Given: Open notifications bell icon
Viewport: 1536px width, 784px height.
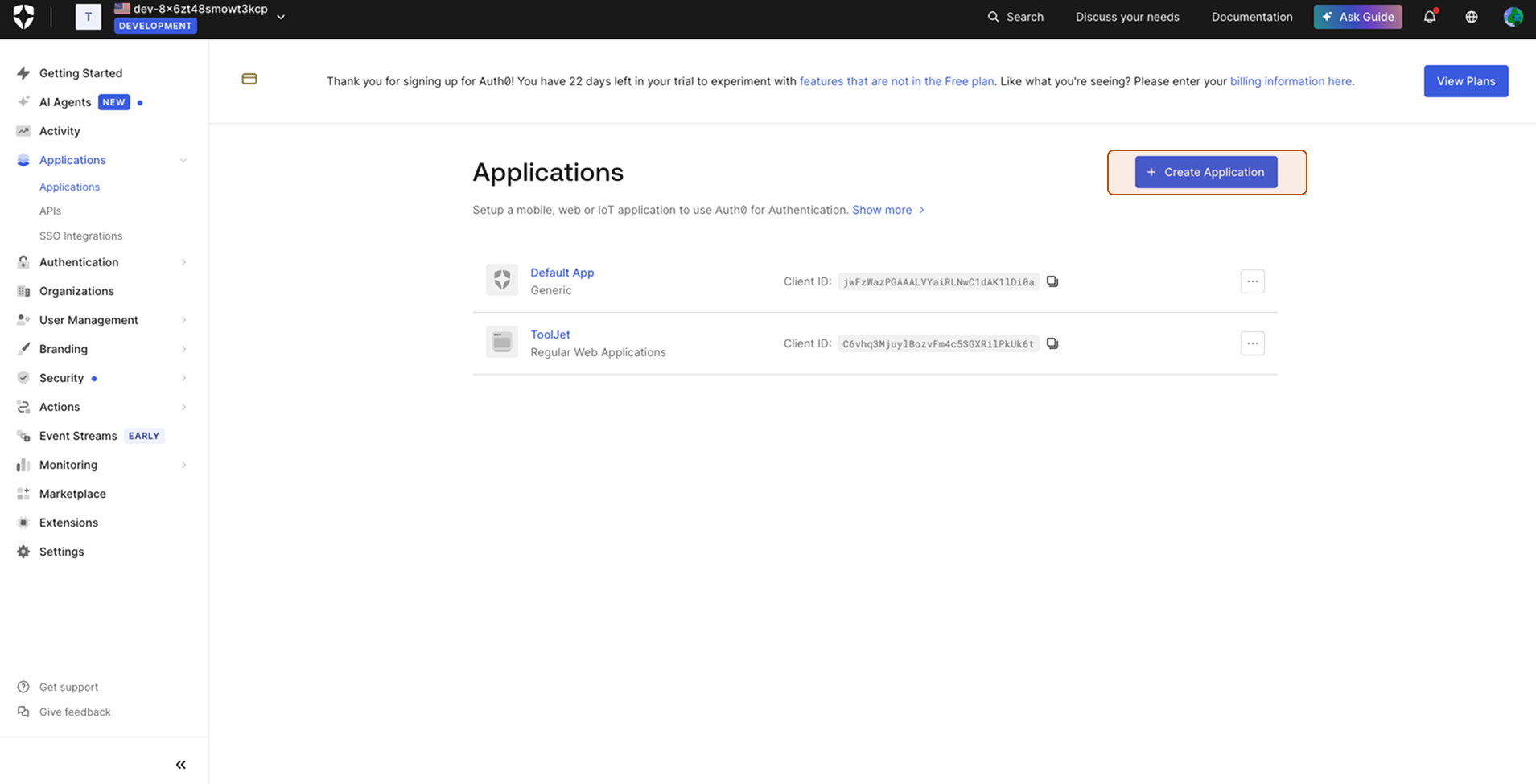Looking at the screenshot, I should coord(1431,16).
